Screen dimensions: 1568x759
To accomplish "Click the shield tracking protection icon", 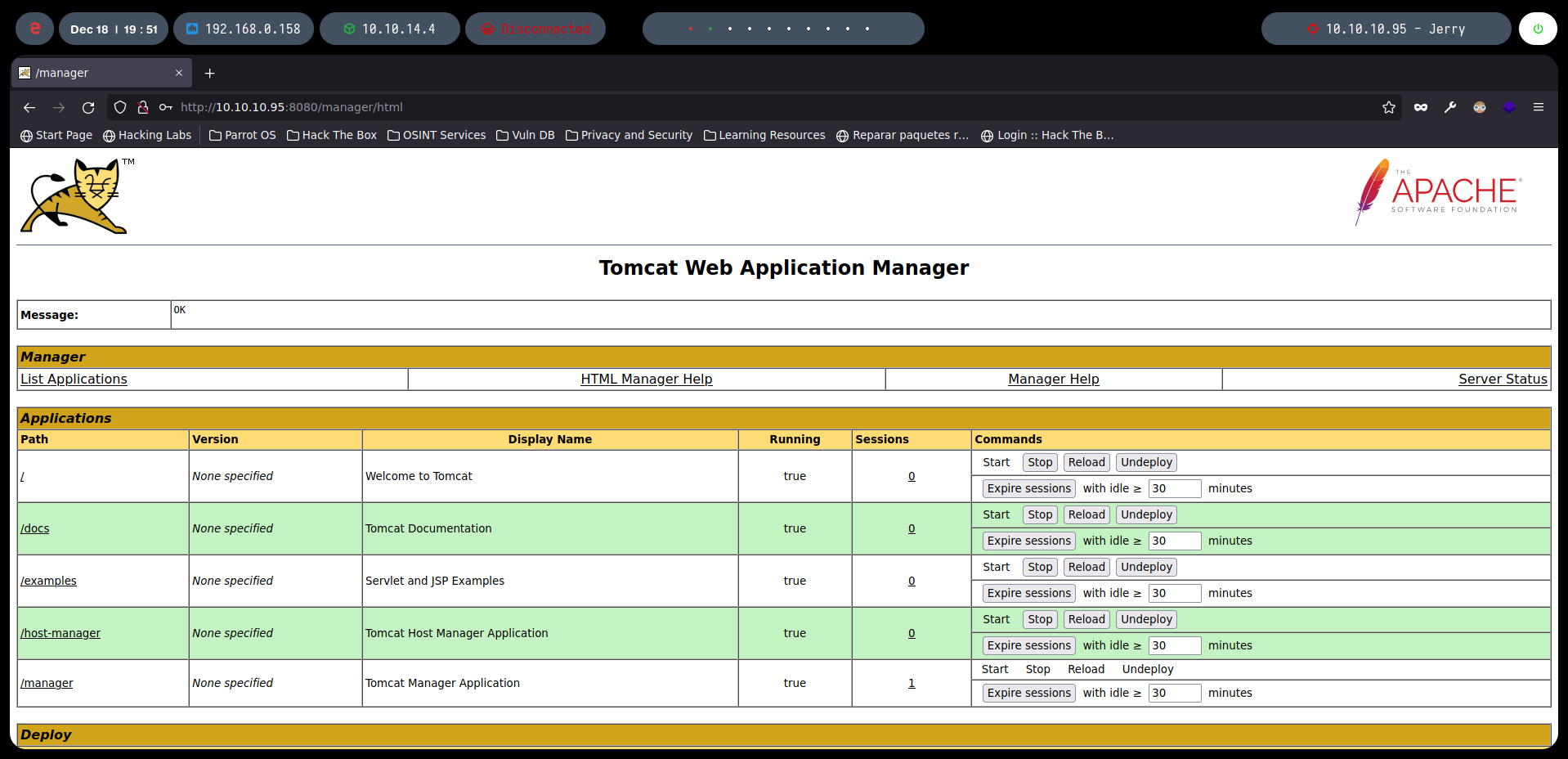I will click(x=120, y=107).
